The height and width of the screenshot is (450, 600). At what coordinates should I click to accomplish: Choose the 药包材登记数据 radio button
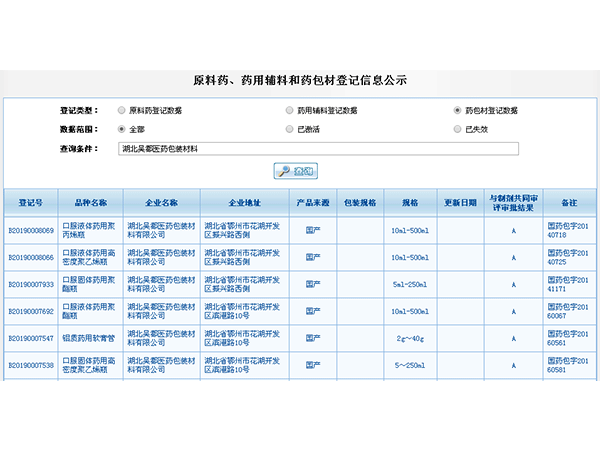(x=458, y=110)
